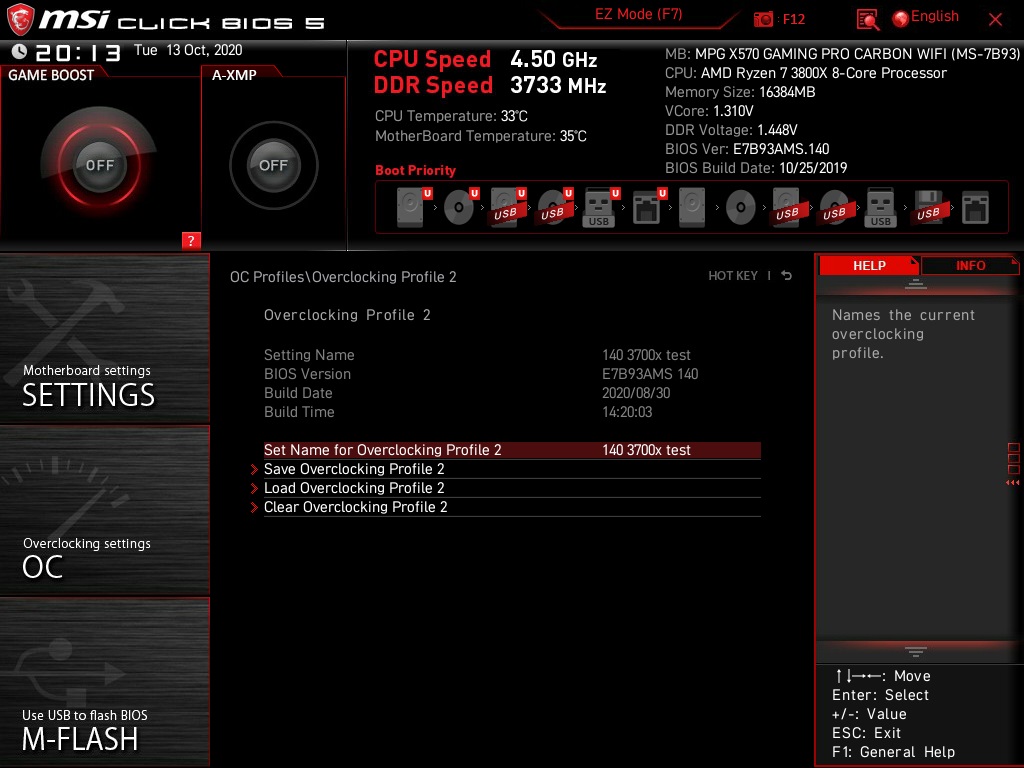Image resolution: width=1024 pixels, height=768 pixels.
Task: Open the OC overclocking settings section
Action: 104,511
